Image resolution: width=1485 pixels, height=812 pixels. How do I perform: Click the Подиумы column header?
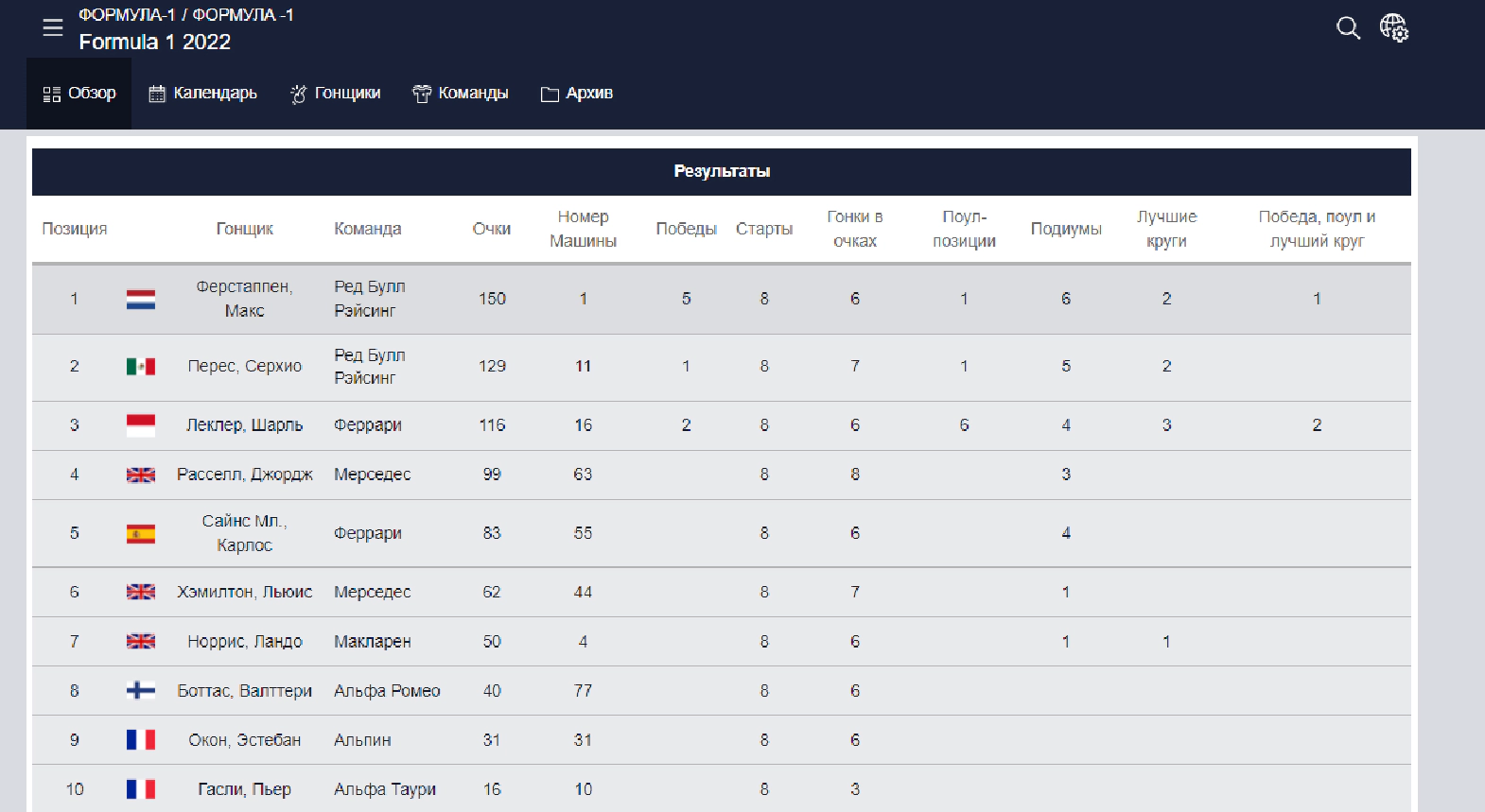1066,229
